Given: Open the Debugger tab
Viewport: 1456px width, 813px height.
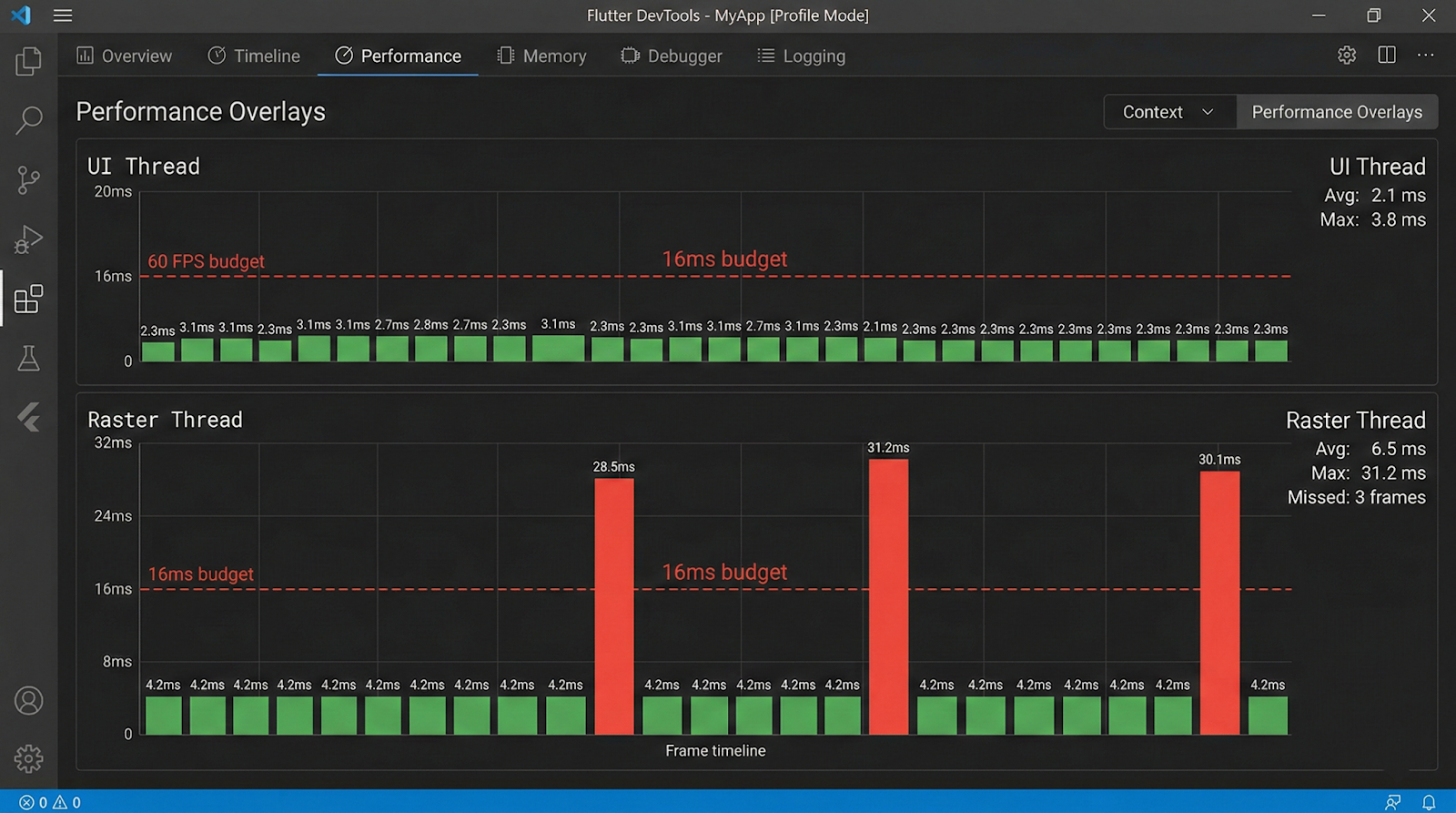Looking at the screenshot, I should point(672,56).
